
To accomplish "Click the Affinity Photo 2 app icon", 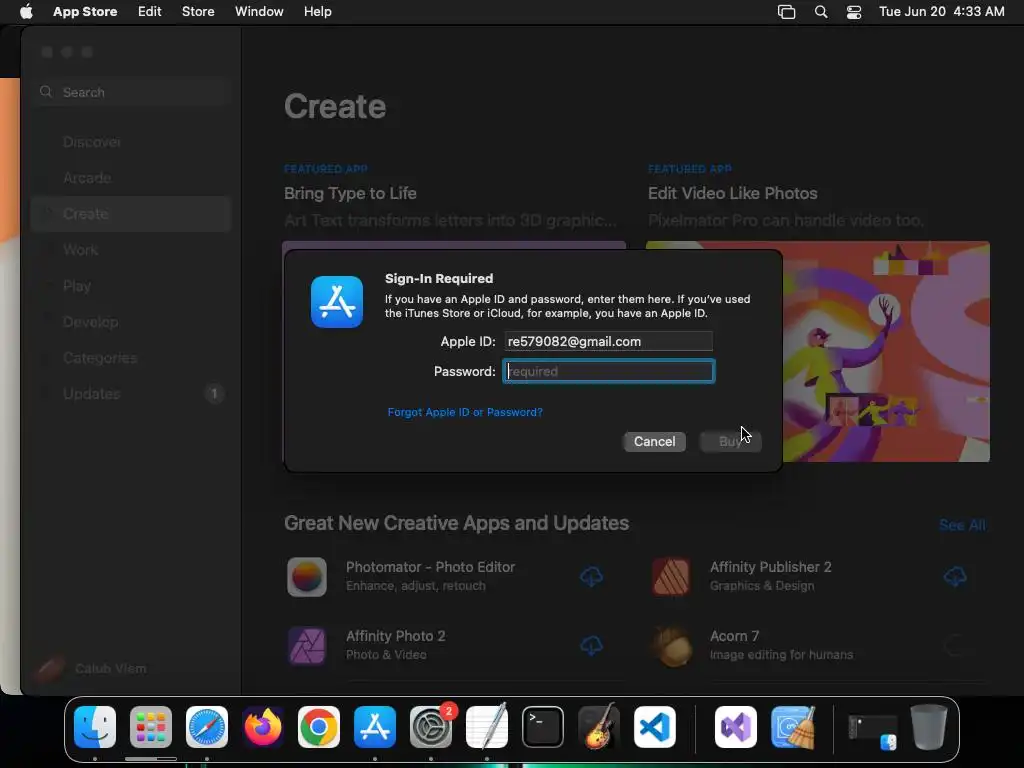I will coord(307,646).
